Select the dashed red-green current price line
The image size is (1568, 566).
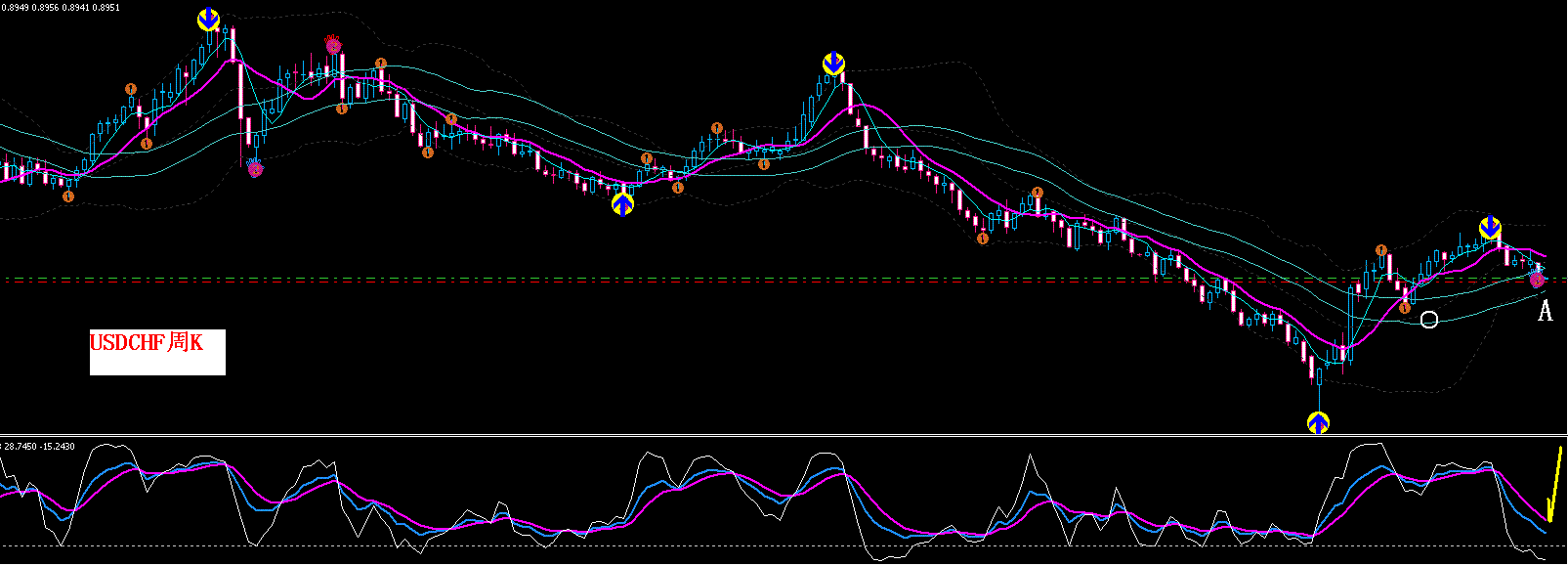tap(784, 281)
